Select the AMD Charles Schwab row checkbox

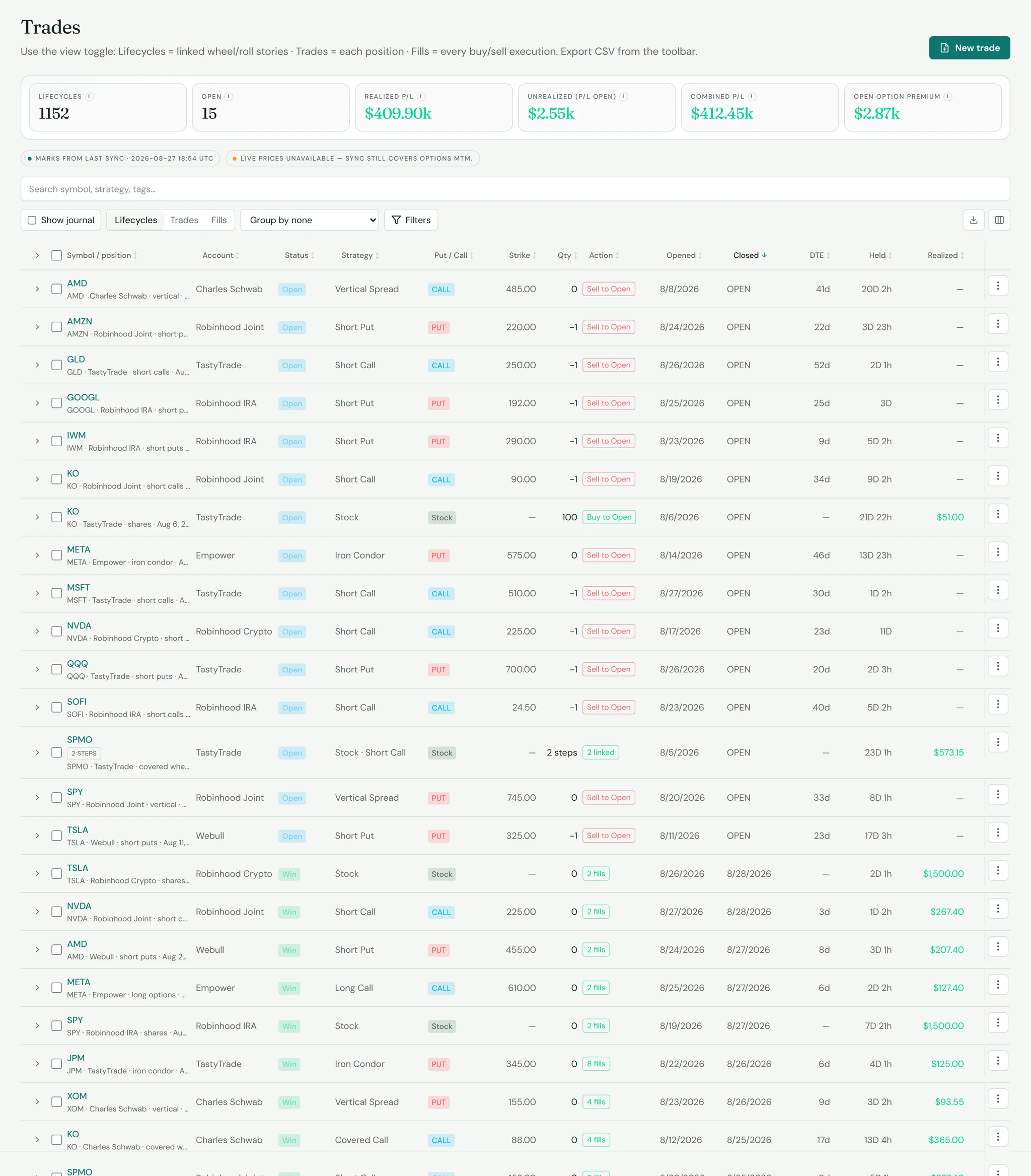[56, 289]
